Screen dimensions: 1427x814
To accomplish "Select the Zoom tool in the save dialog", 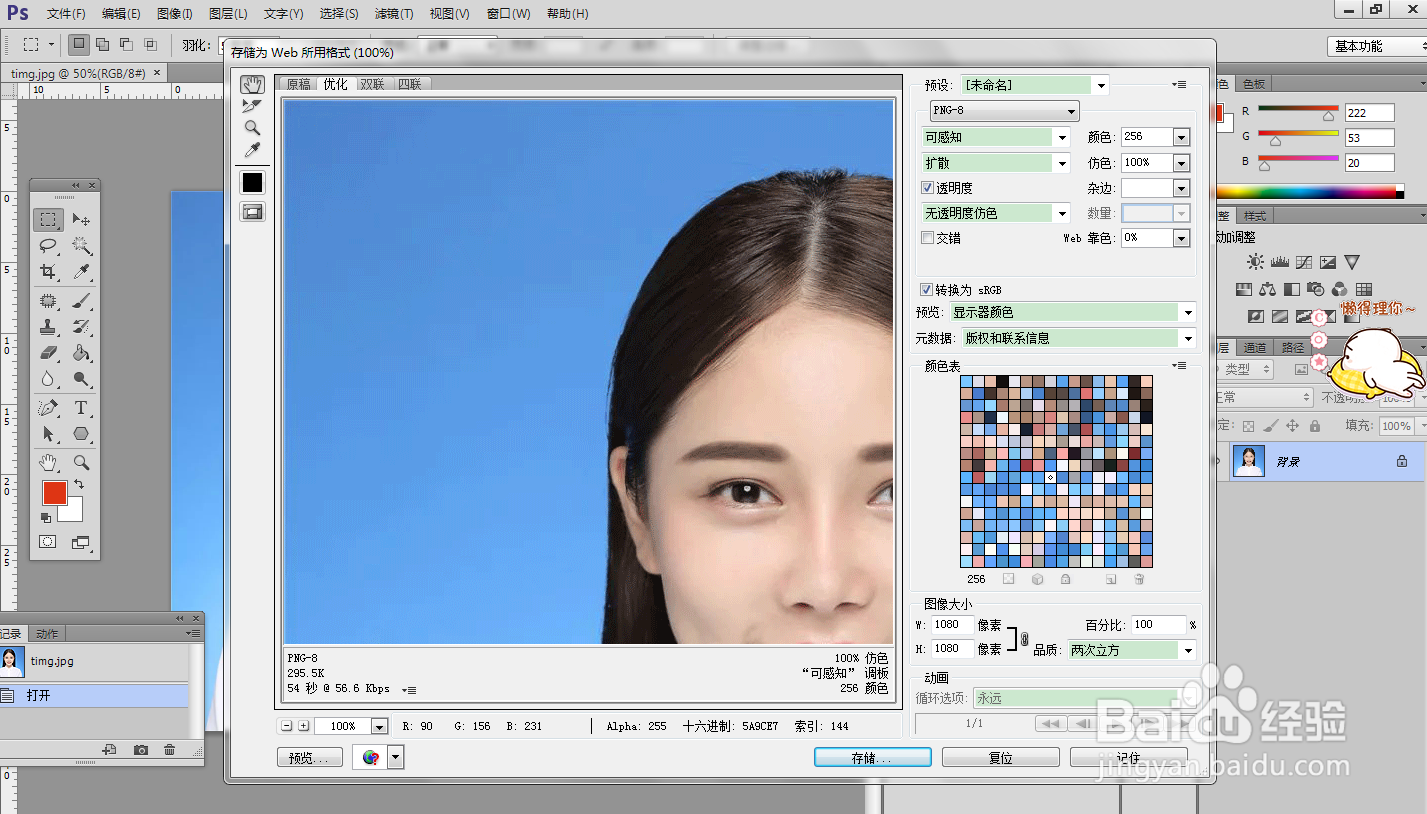I will 252,128.
